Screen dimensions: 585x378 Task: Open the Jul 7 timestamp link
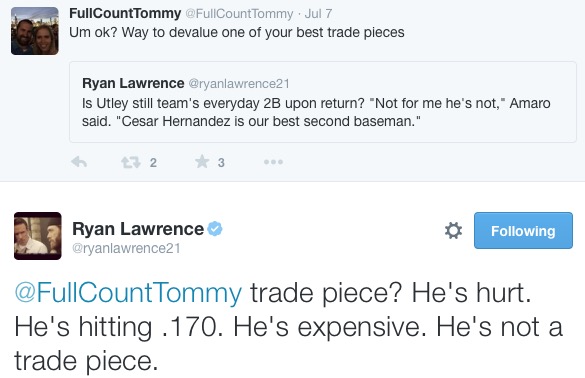pos(318,14)
